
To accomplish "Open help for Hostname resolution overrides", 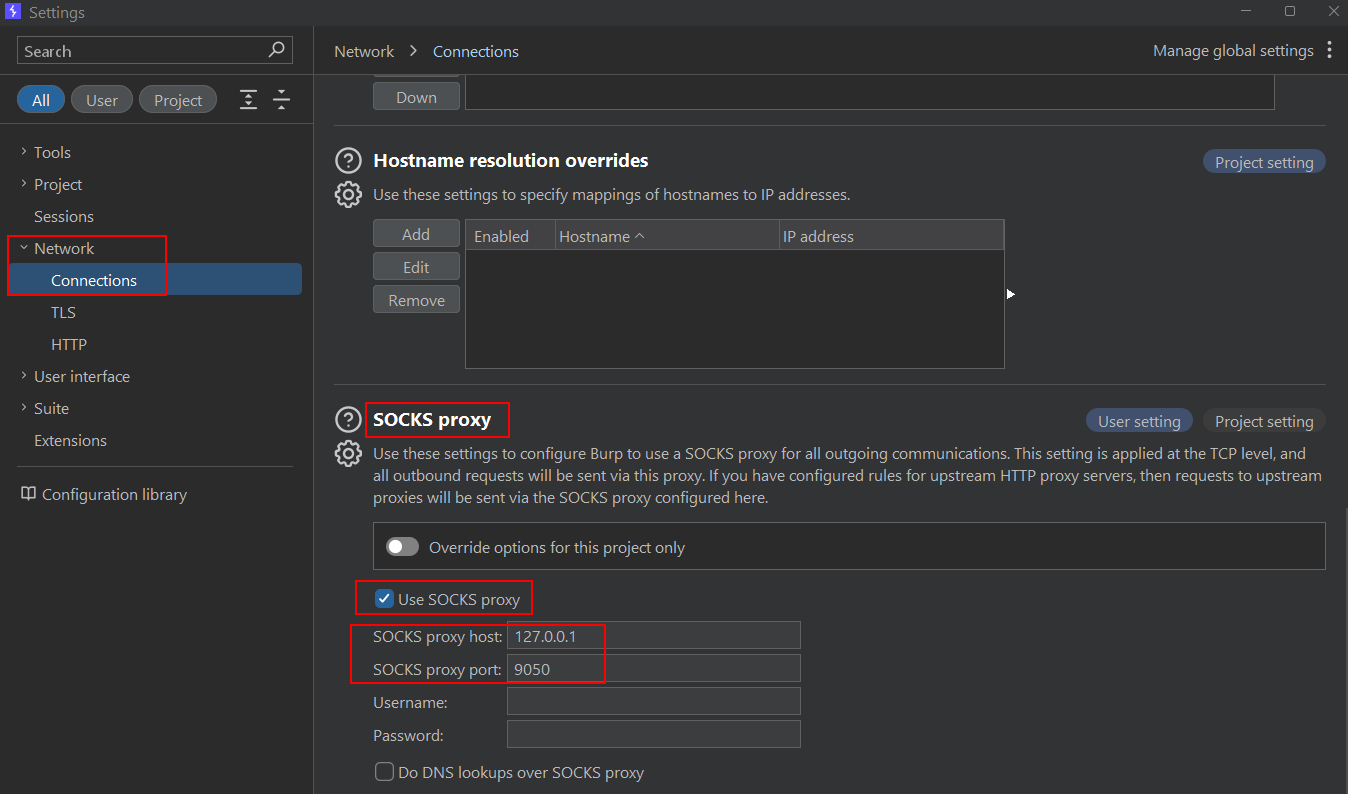I will point(348,160).
